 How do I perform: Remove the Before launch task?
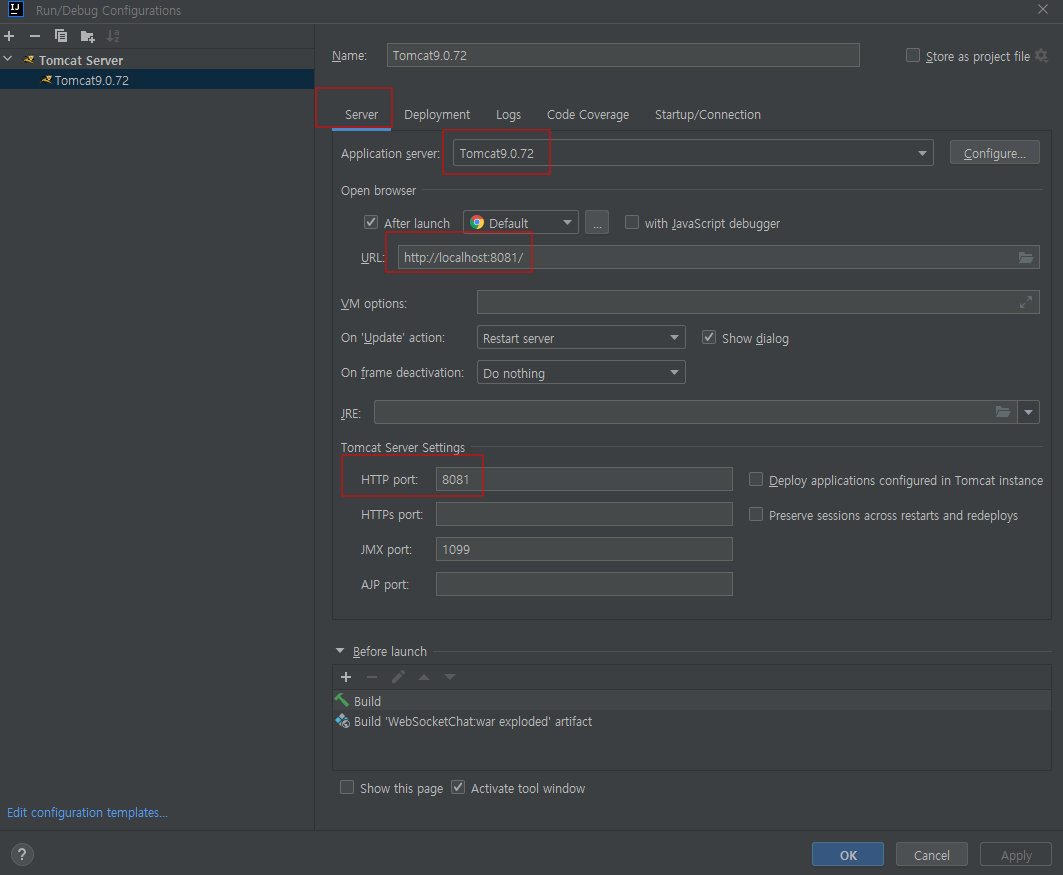coord(372,677)
